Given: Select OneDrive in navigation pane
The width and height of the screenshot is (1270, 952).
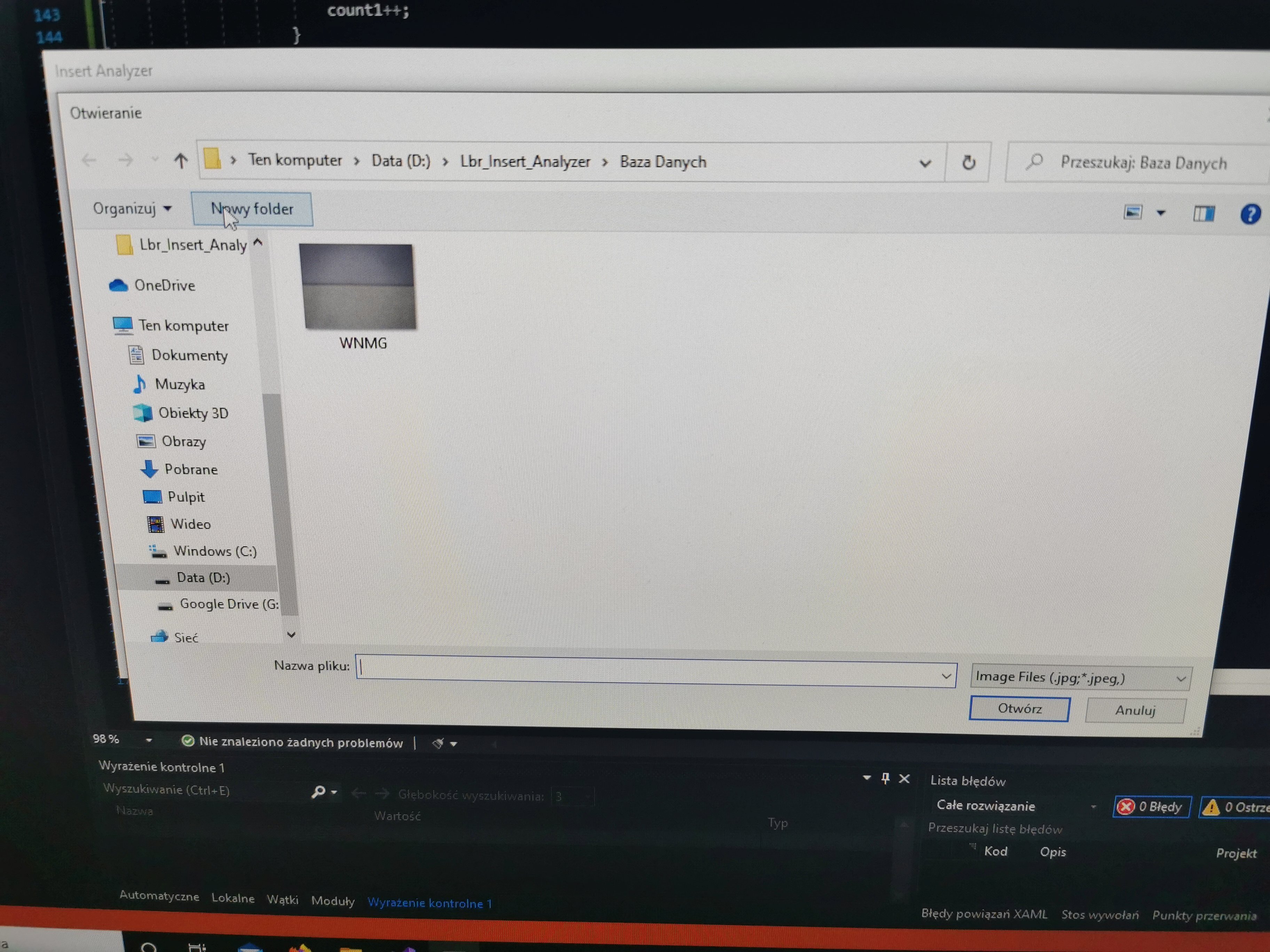Looking at the screenshot, I should coord(152,285).
